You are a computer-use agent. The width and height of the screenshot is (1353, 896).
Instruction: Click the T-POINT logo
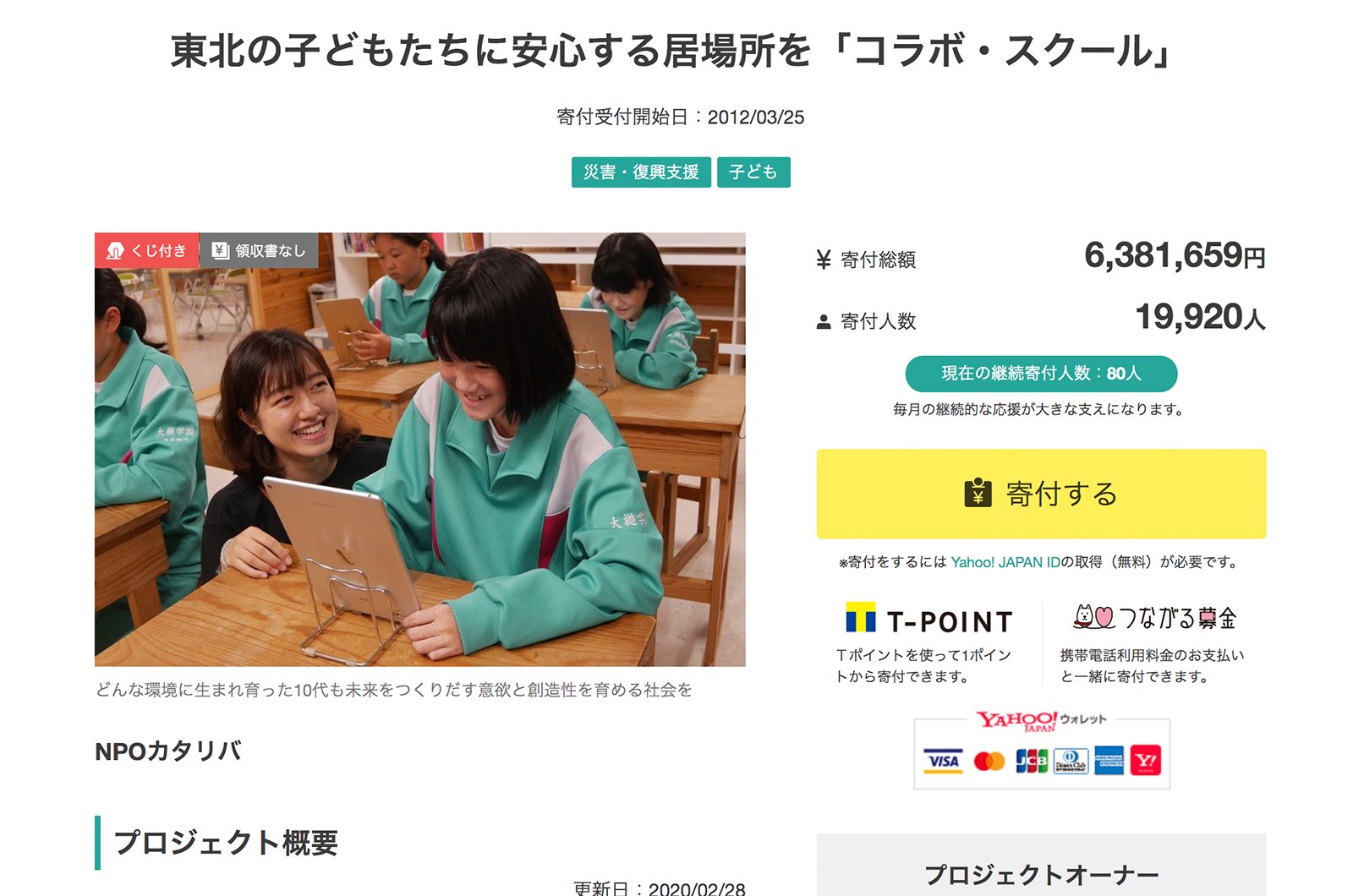(x=928, y=620)
